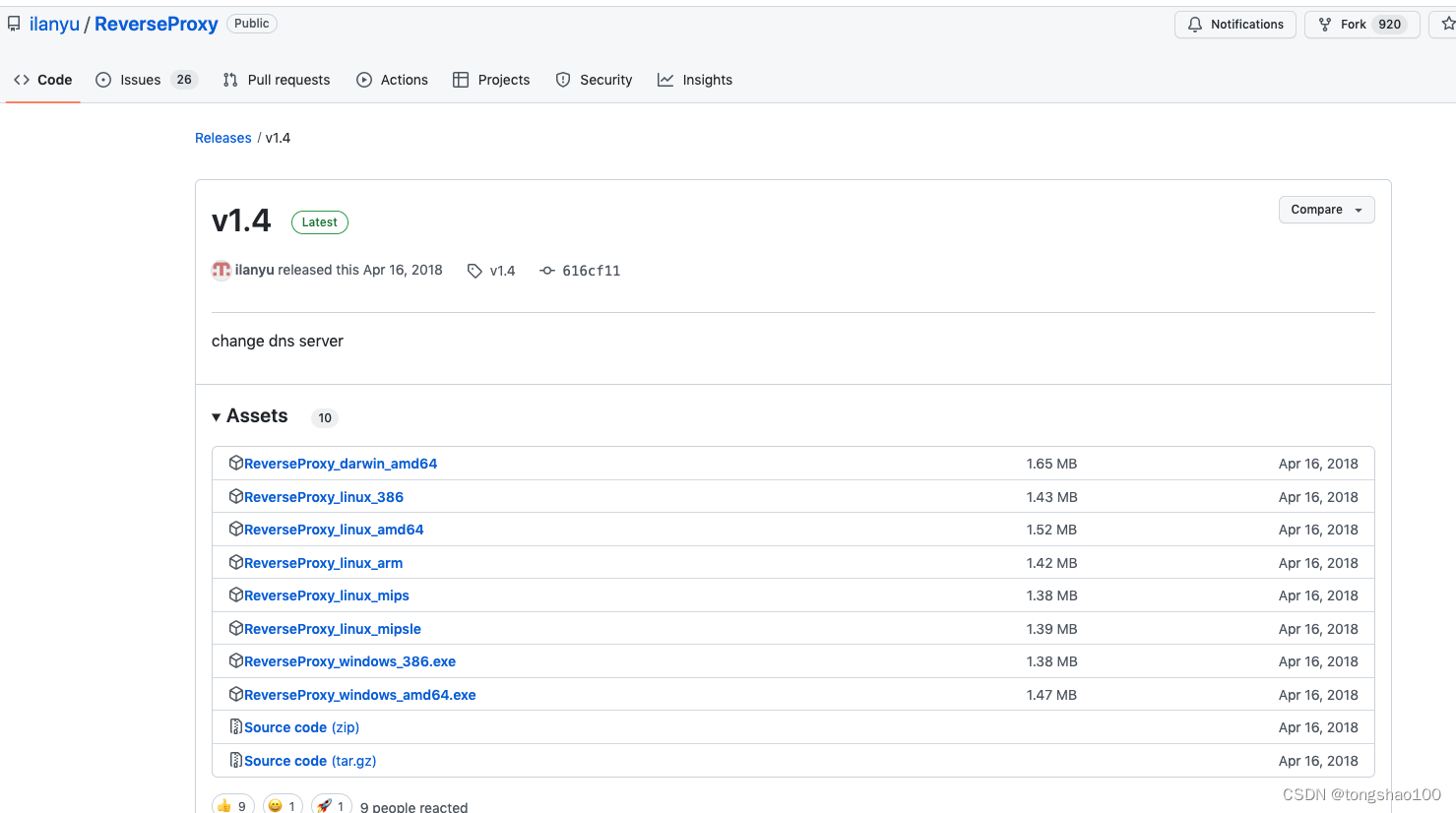Click package icon for ReverseProxy_windows_386.exe
The height and width of the screenshot is (813, 1456).
pyautogui.click(x=236, y=660)
